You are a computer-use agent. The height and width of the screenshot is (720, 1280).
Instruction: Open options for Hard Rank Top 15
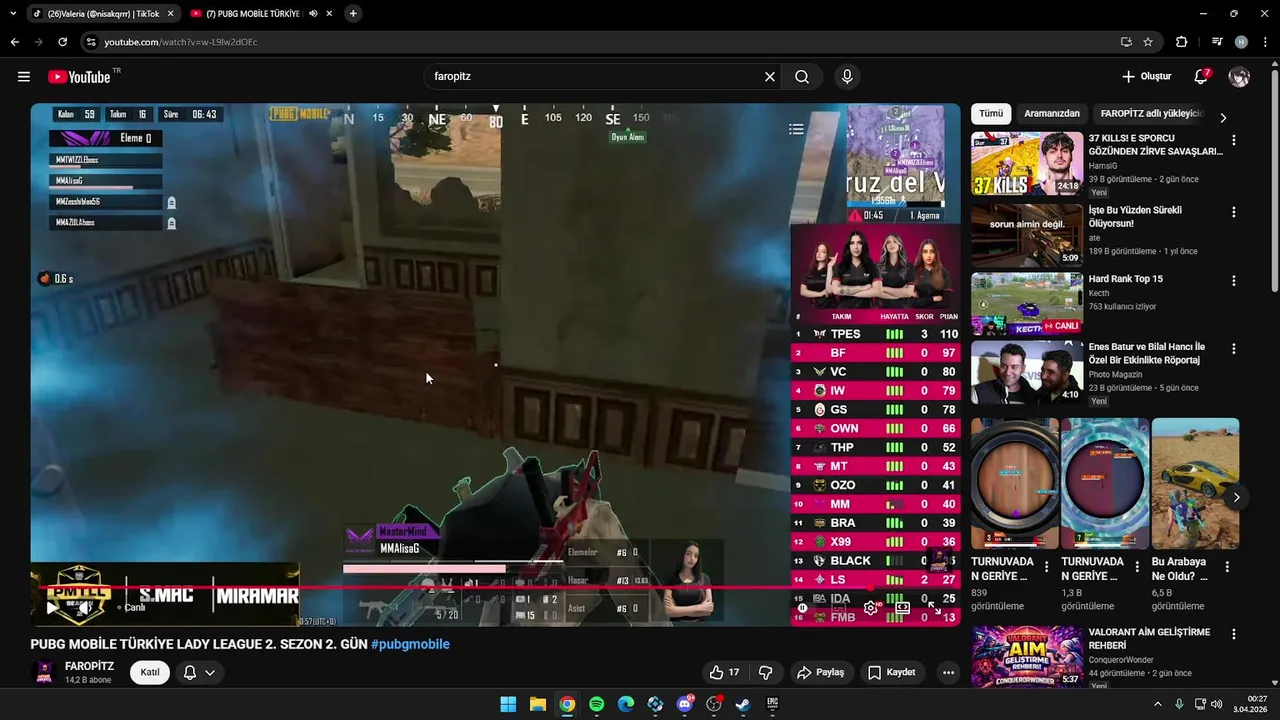coord(1233,281)
